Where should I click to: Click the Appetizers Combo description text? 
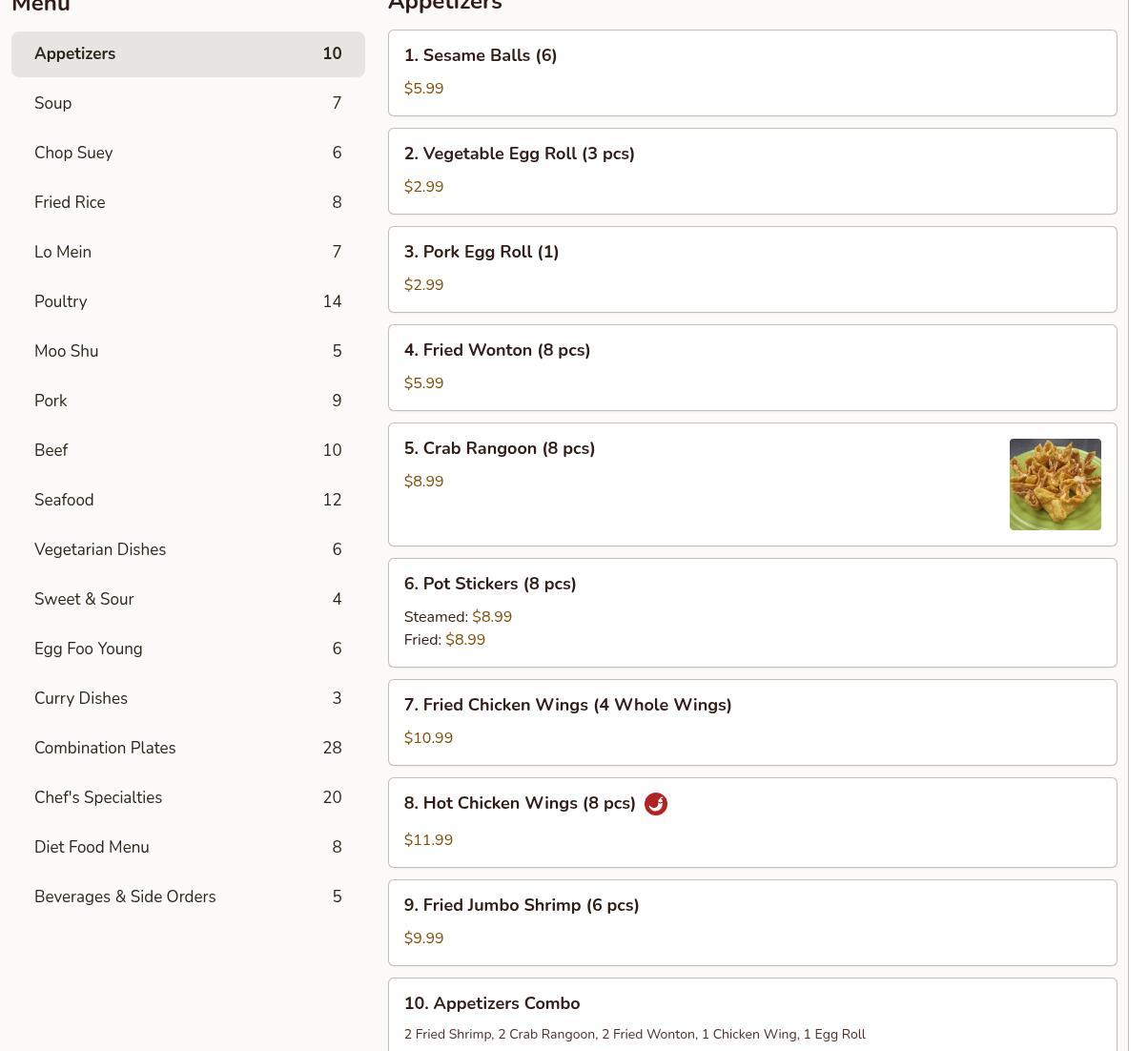[635, 1035]
